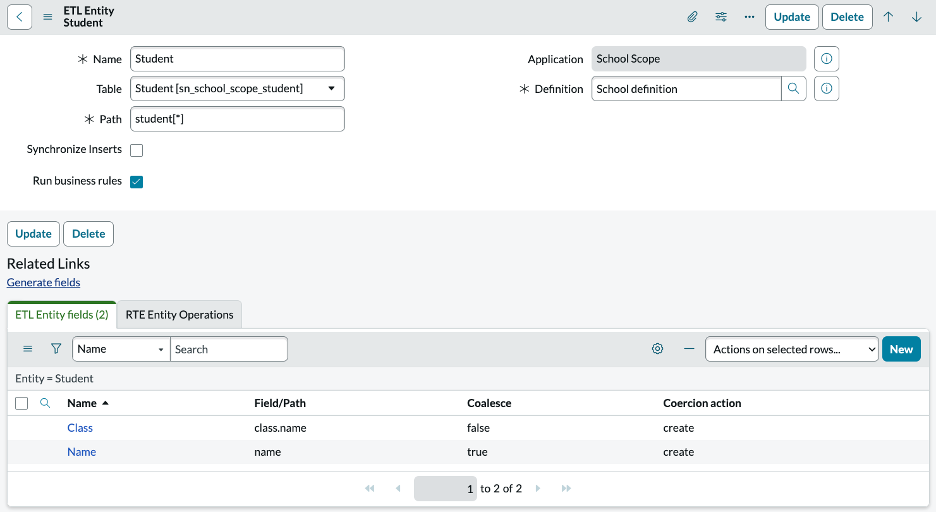
Task: Toggle Synchronize Inserts checkbox
Action: tap(137, 150)
